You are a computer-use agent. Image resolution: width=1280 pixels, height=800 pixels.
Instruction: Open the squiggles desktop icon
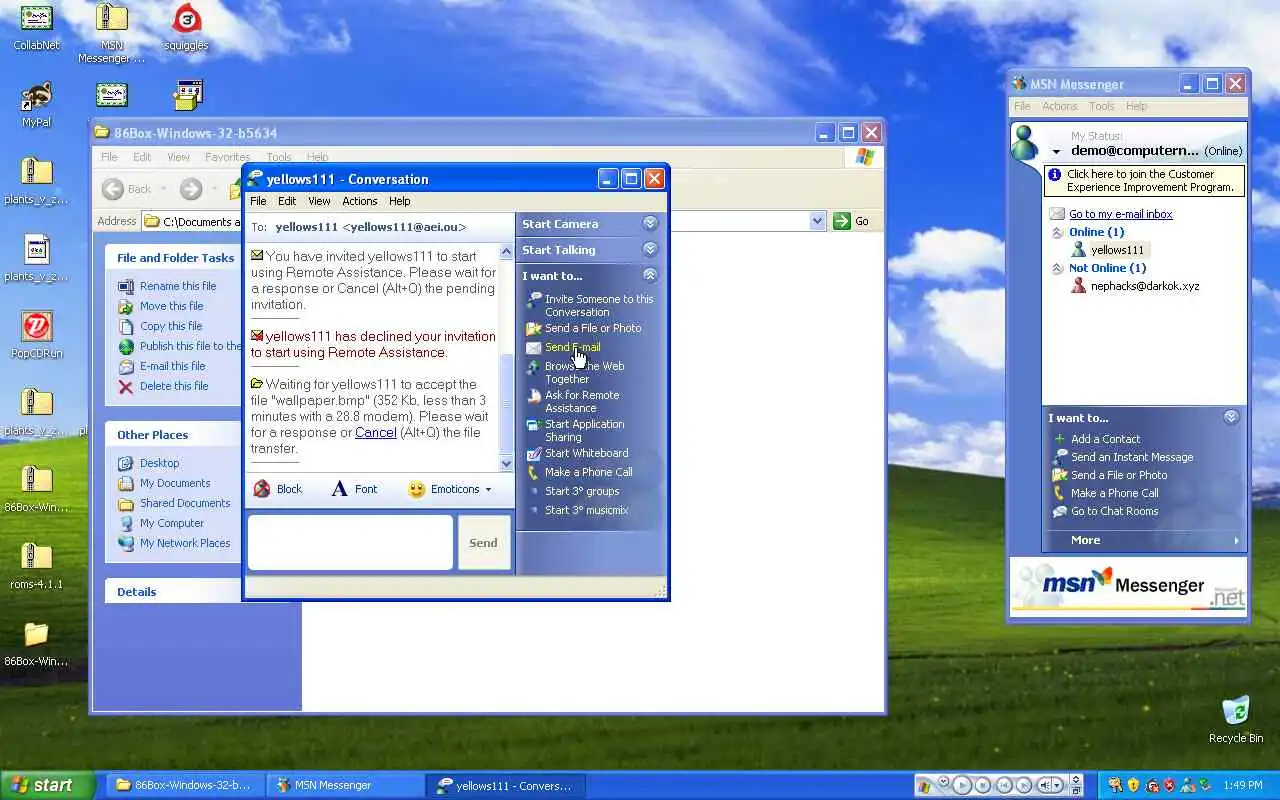(x=186, y=27)
